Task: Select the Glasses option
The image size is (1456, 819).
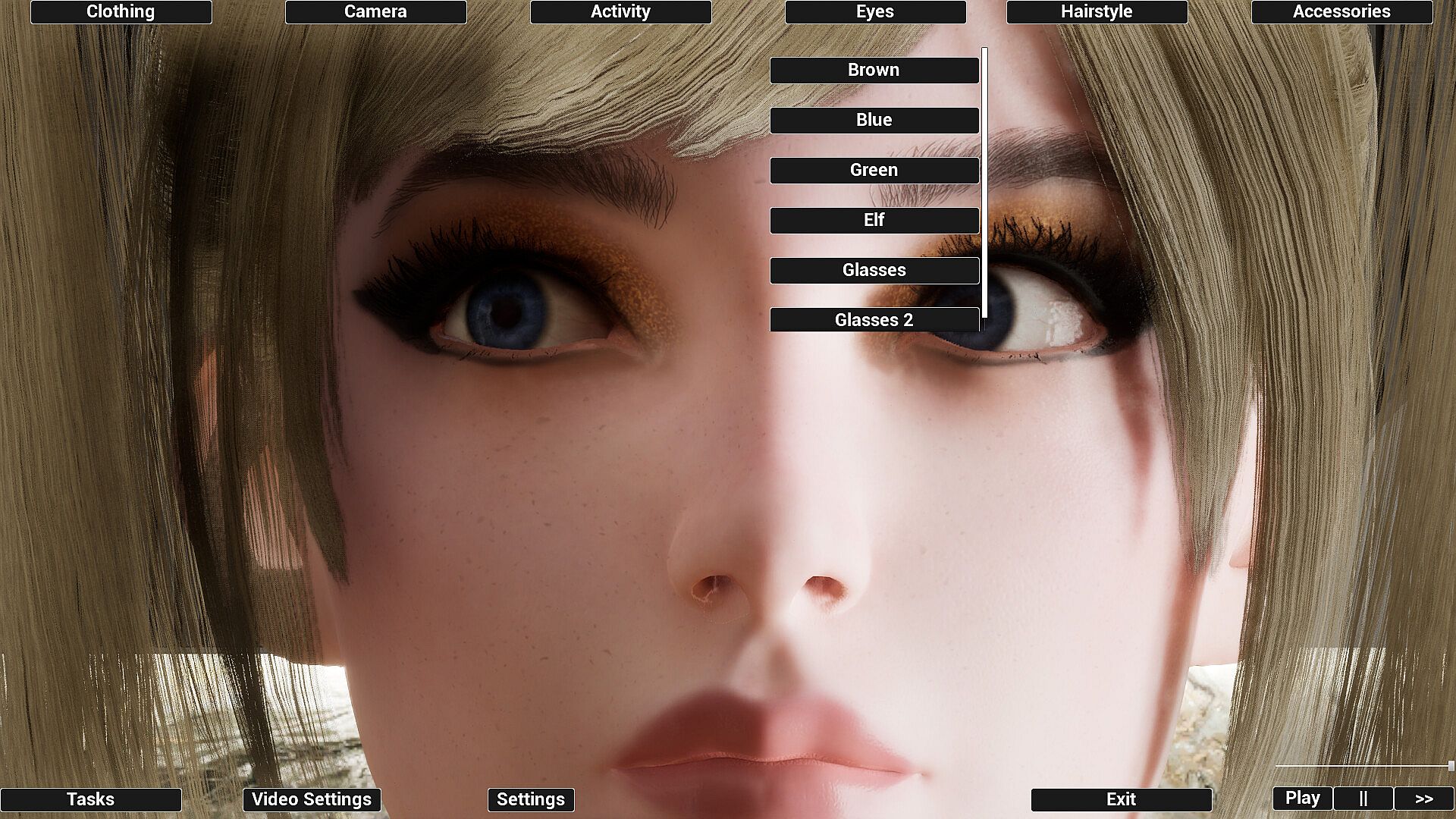Action: coord(874,271)
